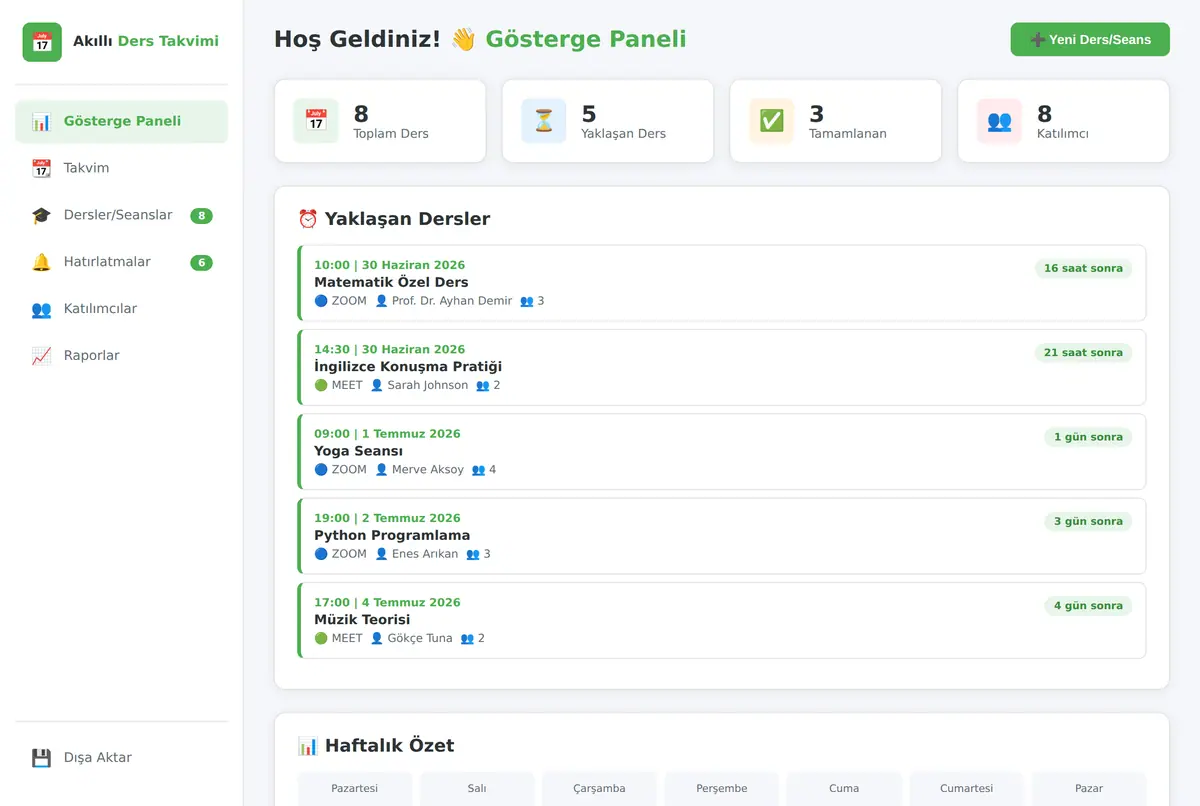Go to Katılımcılar in the sidebar
Screen dimensions: 1200x806
click(121, 309)
